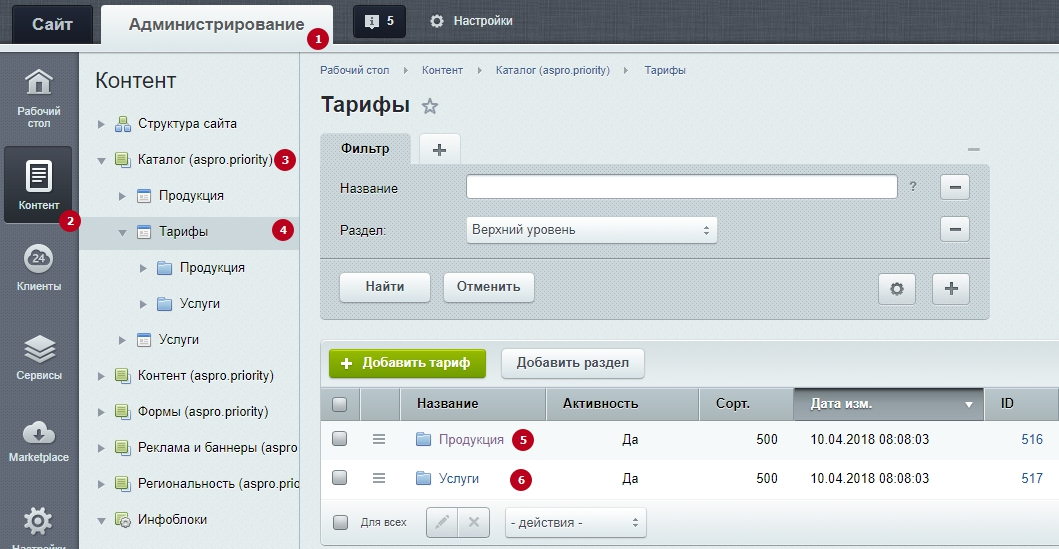Open the notifications icon showing 5
Image resolution: width=1059 pixels, height=549 pixels.
tap(379, 21)
